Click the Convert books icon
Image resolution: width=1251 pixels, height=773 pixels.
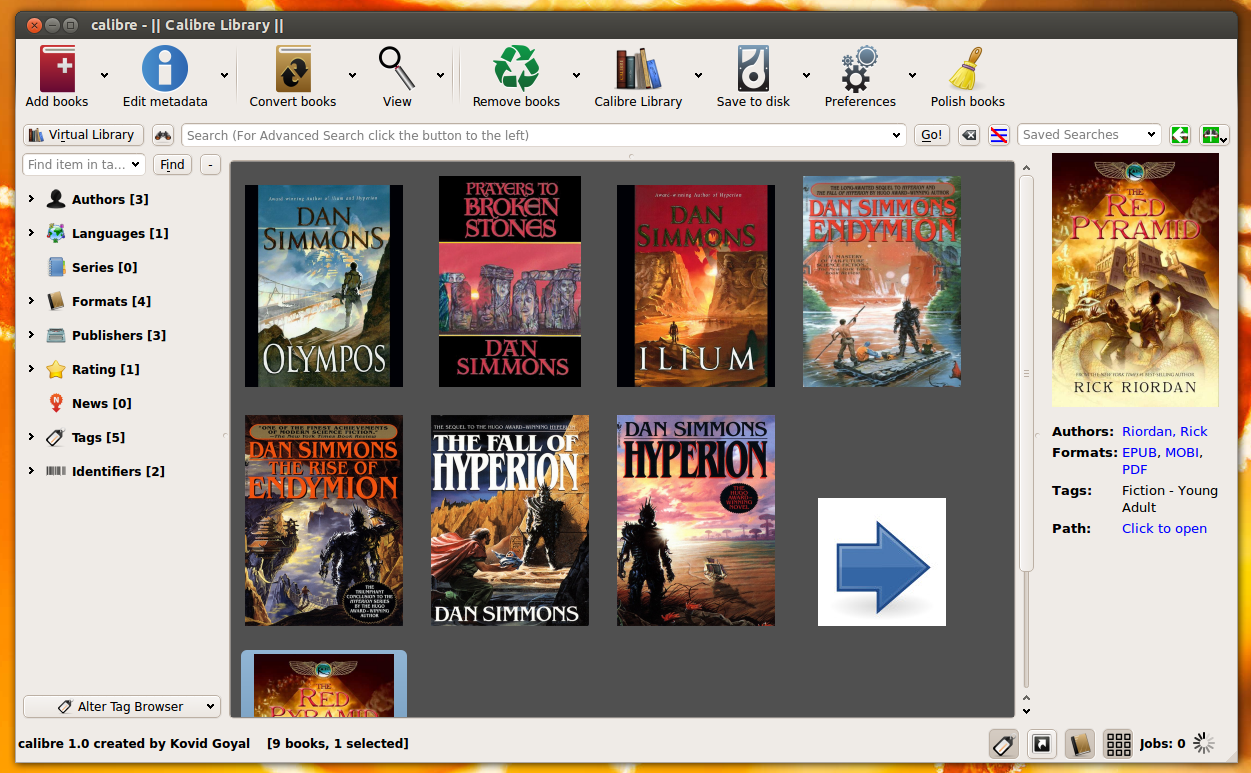293,69
